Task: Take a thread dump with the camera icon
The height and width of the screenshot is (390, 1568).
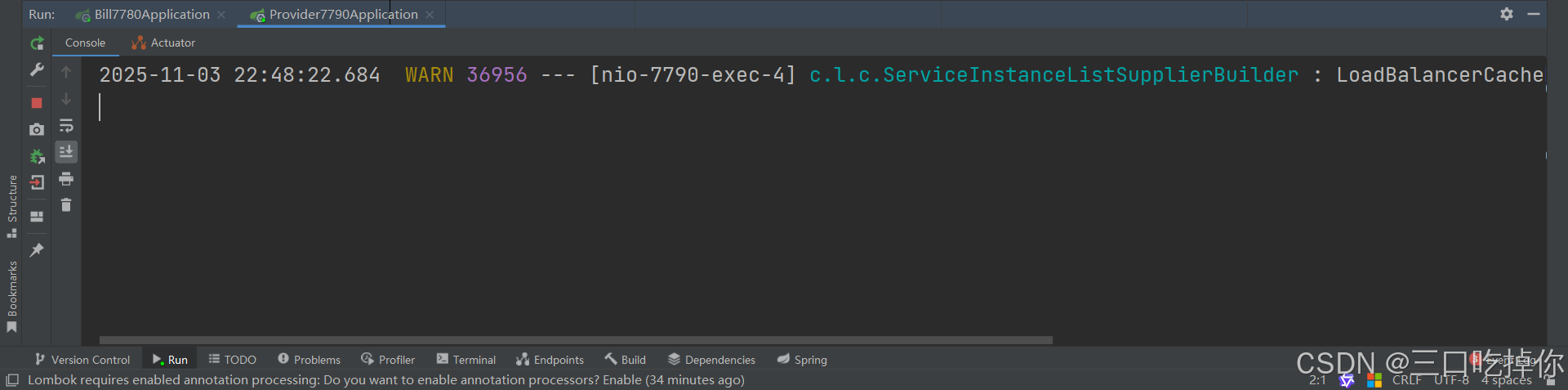Action: click(37, 129)
